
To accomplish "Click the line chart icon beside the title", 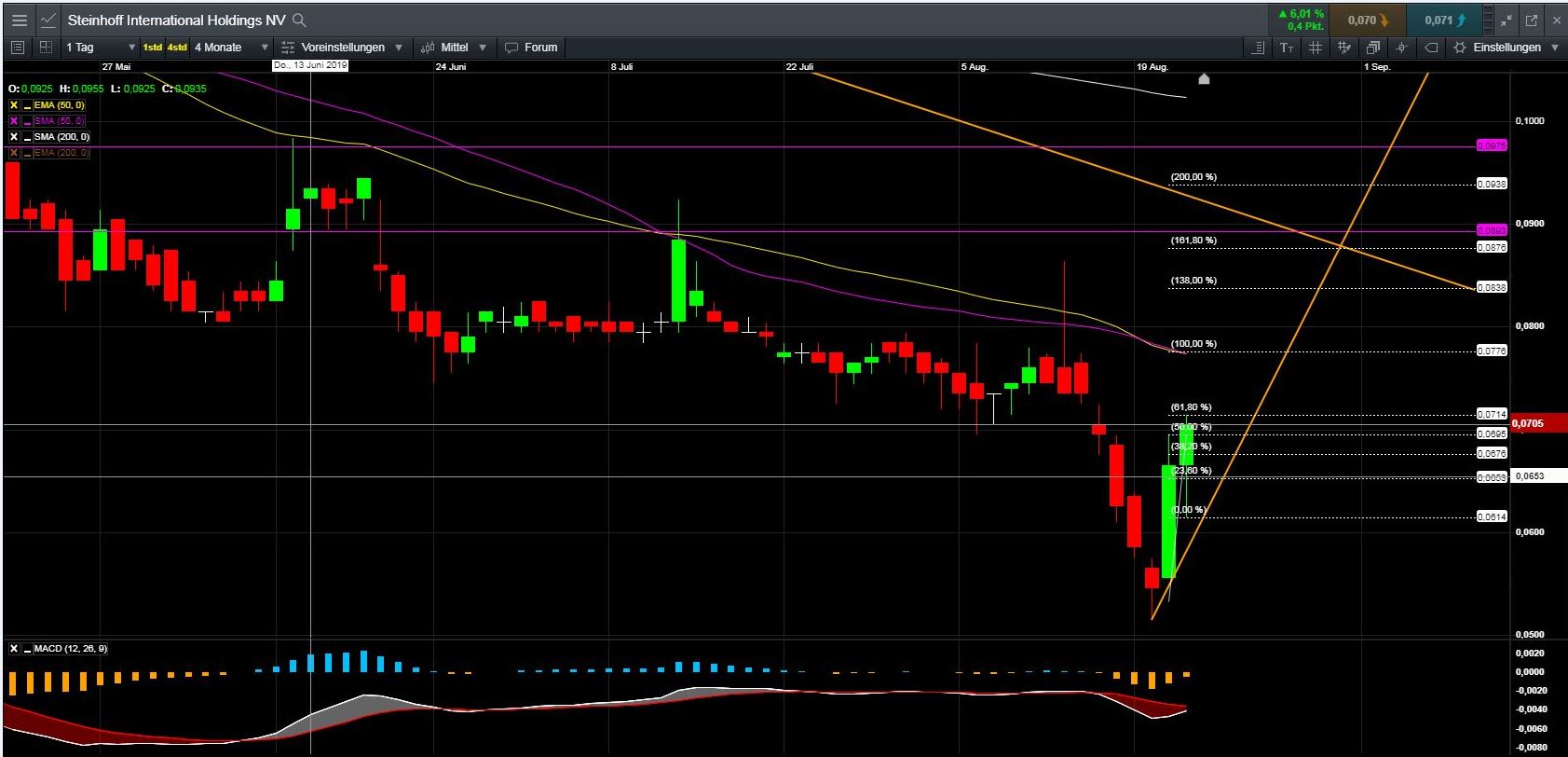I will pos(48,20).
